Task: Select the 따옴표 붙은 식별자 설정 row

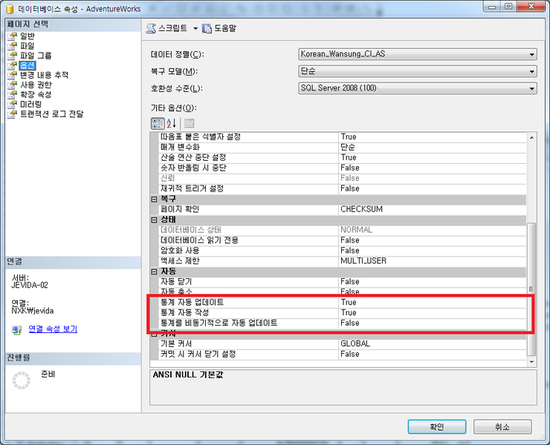Action: coord(342,137)
